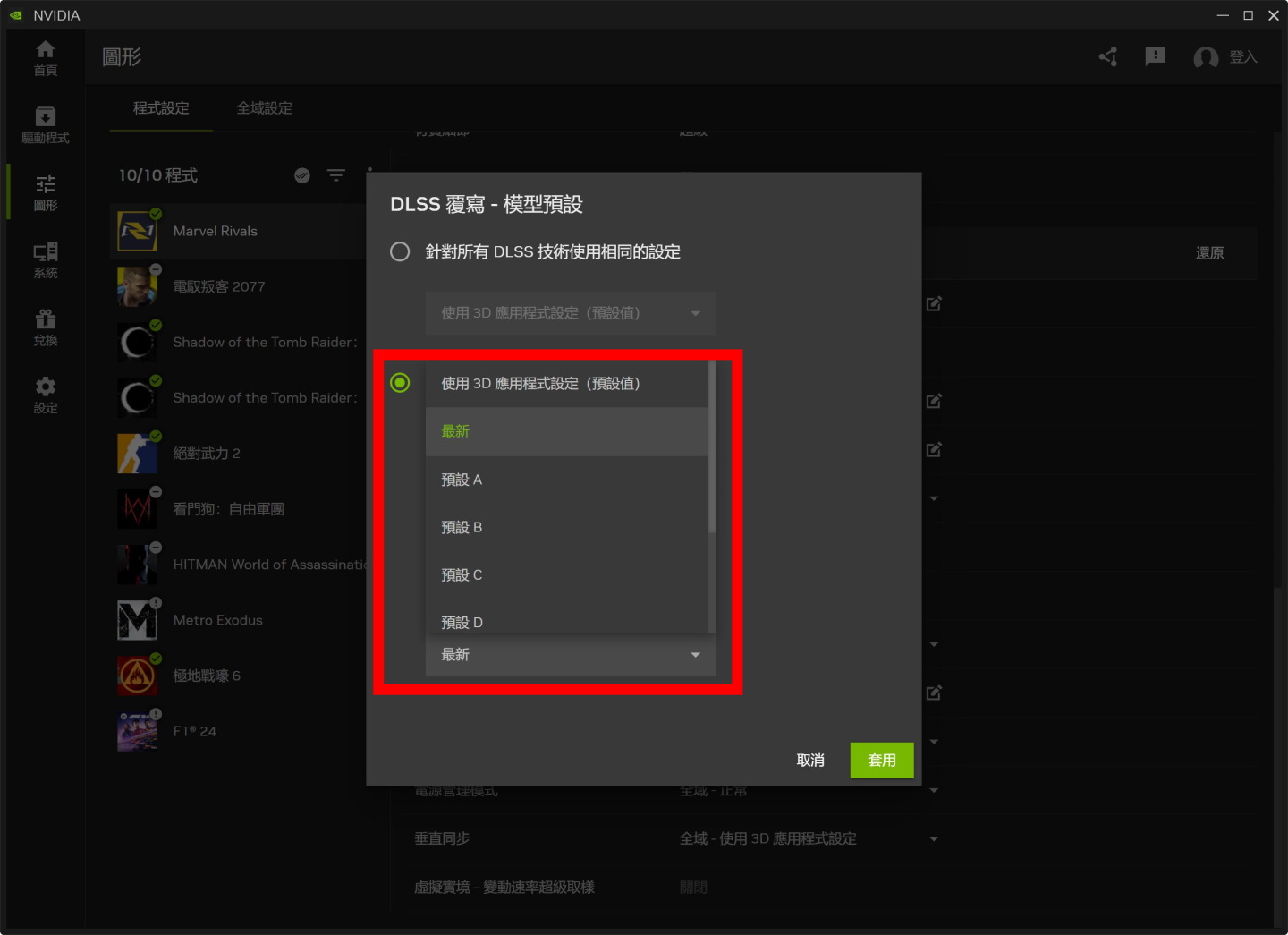Open Drivers (驅動程式) sidebar section
Viewport: 1288px width, 935px height.
[46, 125]
